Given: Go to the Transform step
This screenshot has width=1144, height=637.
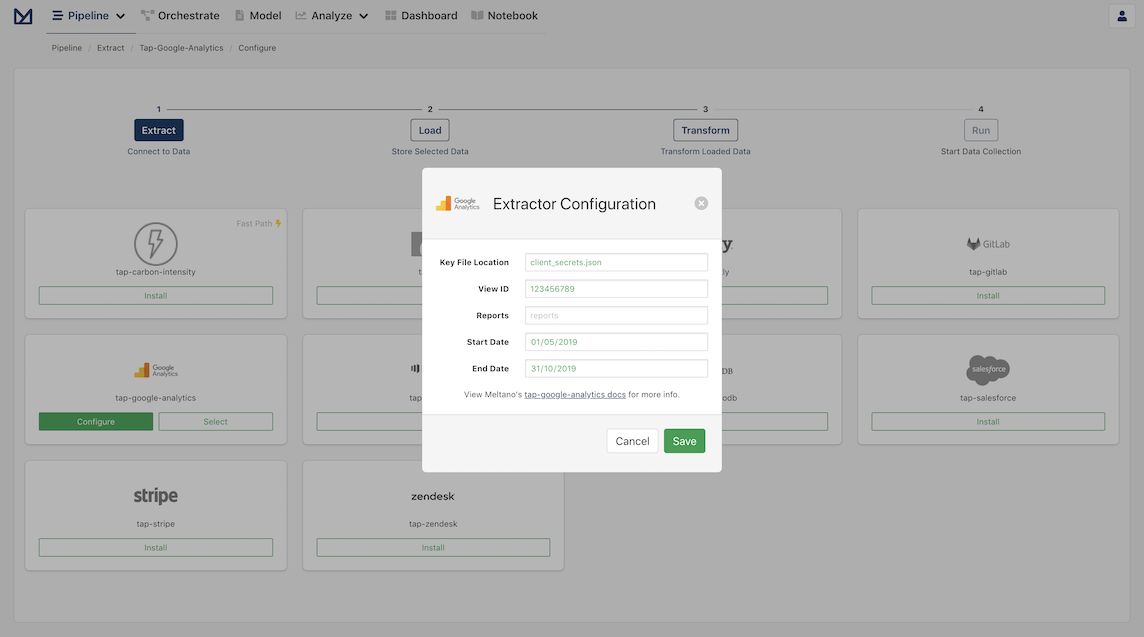Looking at the screenshot, I should [x=706, y=130].
